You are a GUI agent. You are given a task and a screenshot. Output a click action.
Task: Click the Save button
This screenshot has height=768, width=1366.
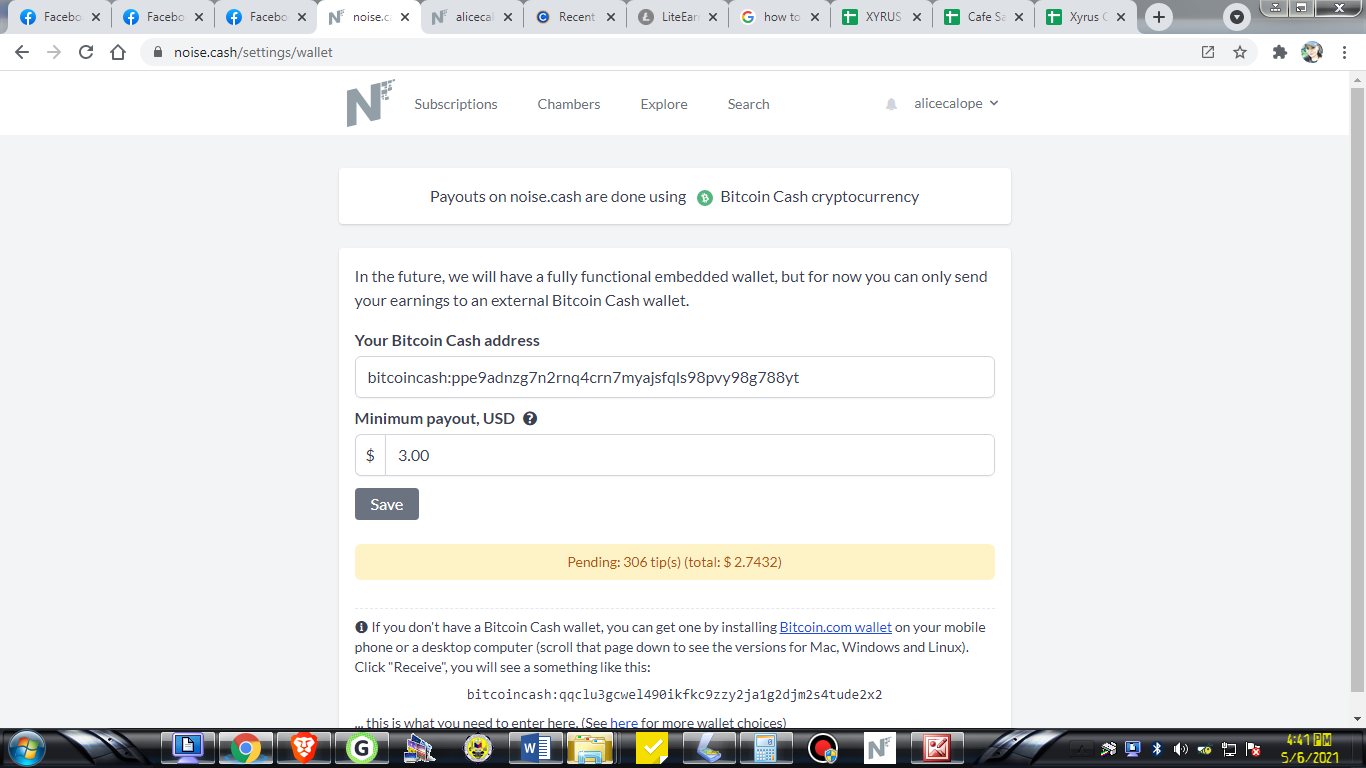(x=387, y=504)
